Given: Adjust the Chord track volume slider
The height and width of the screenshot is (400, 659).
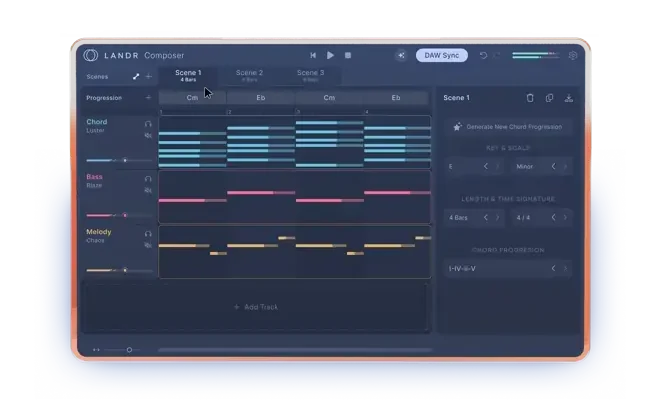Looking at the screenshot, I should [x=125, y=160].
